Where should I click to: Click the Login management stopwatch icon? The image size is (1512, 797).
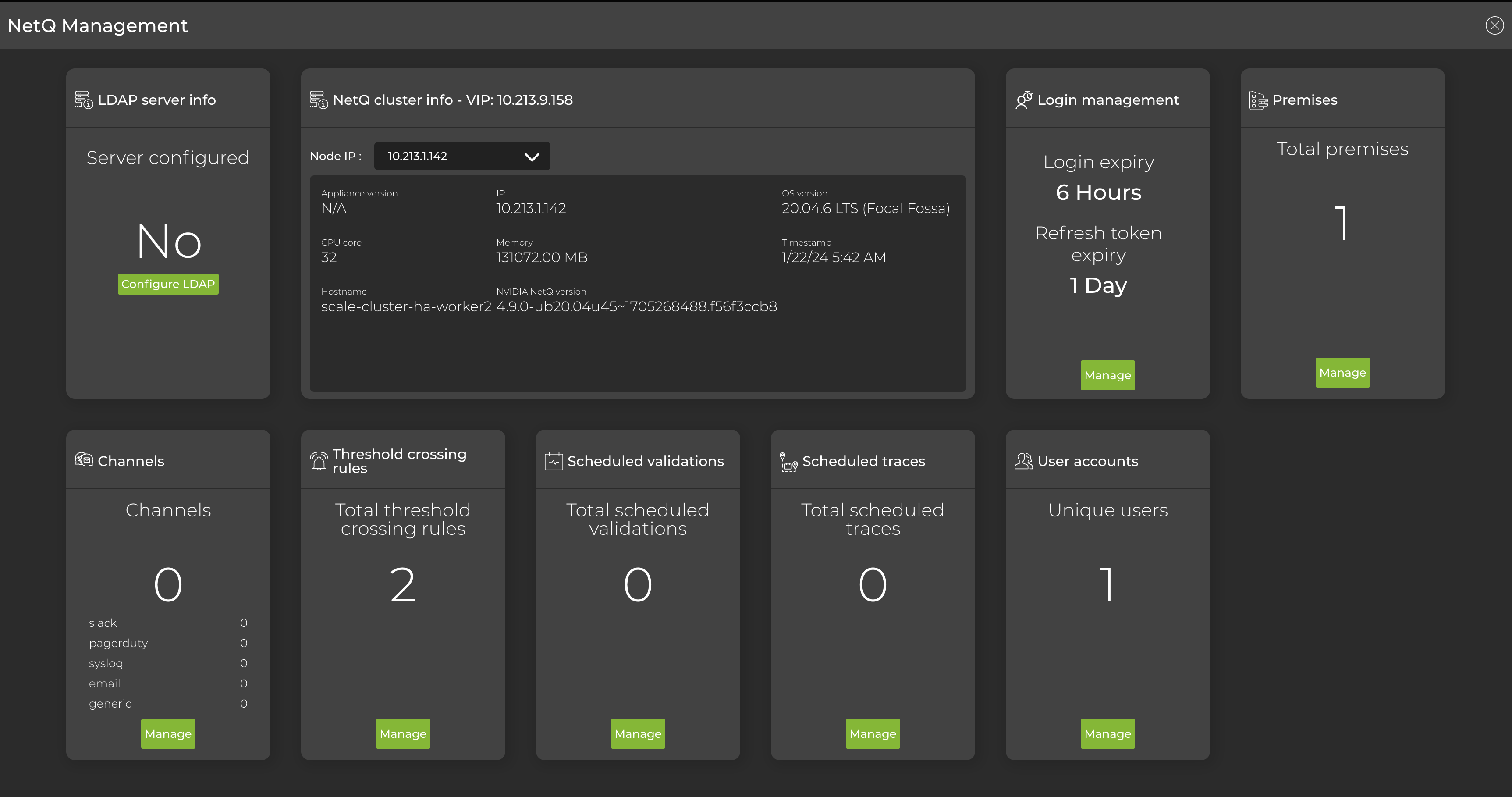[1024, 99]
